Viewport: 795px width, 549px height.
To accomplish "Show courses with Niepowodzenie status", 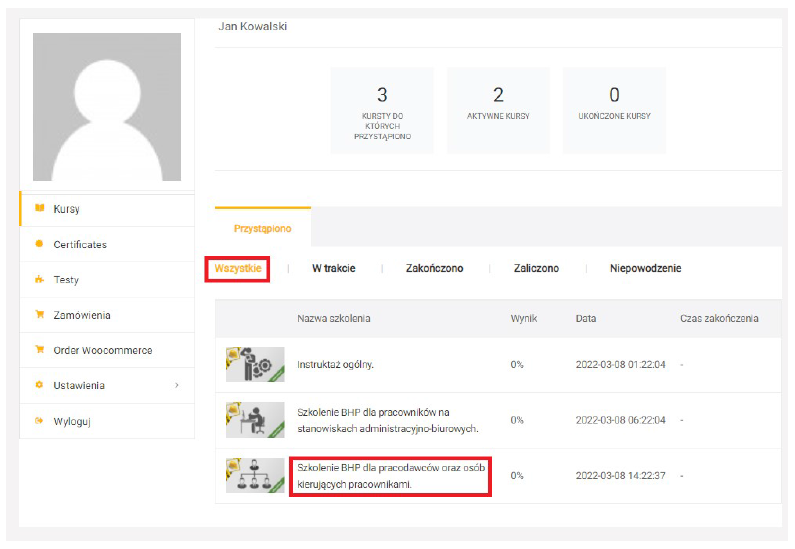I will [x=645, y=268].
